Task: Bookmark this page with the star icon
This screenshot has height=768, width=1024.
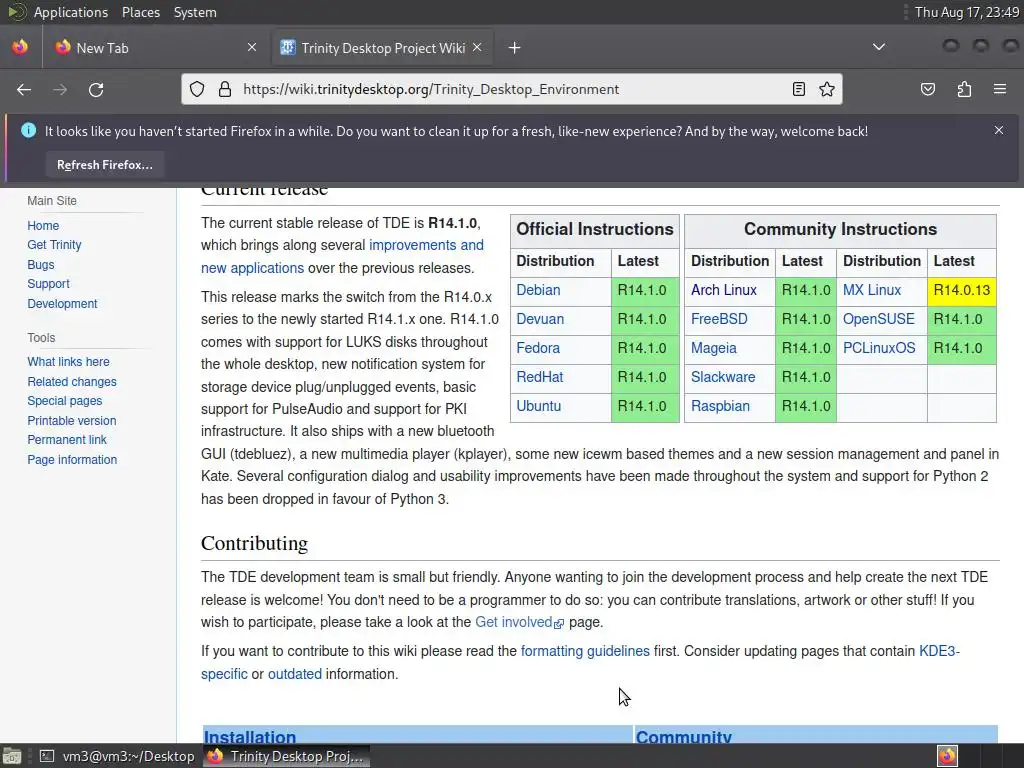Action: 827,89
